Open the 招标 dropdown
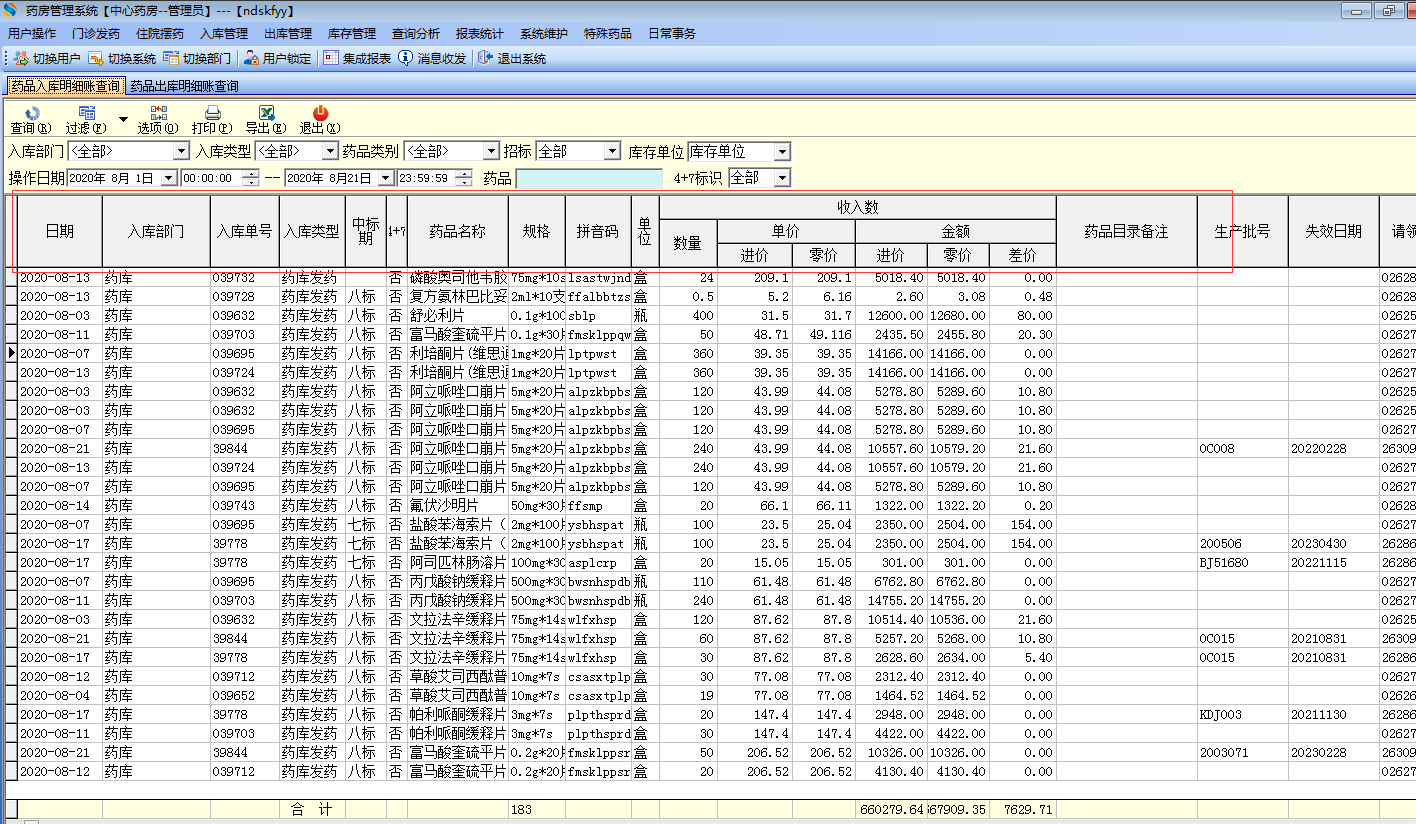1416x824 pixels. pos(612,151)
